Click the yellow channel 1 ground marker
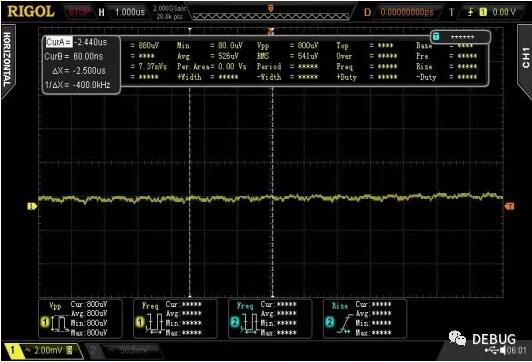Image resolution: width=532 pixels, height=362 pixels. click(32, 206)
